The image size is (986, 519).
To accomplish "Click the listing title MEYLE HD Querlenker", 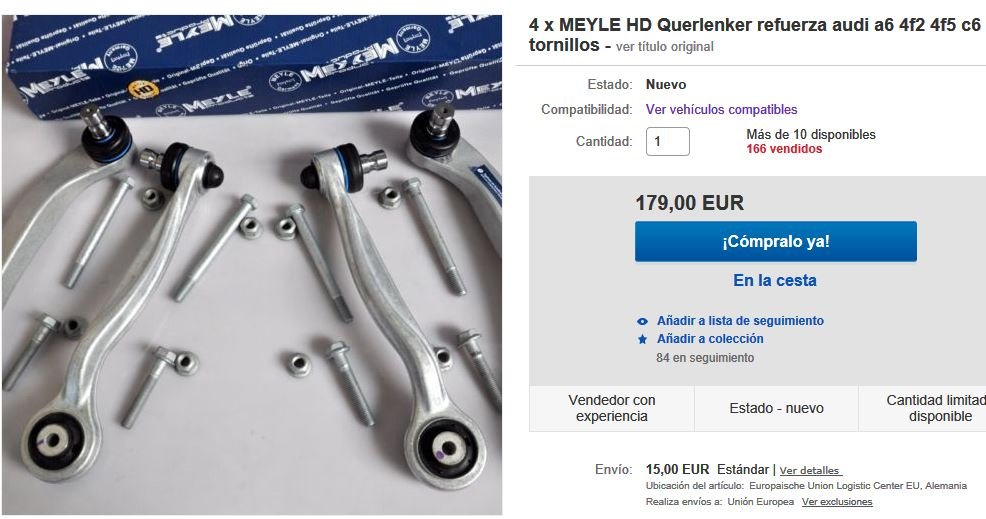I will click(x=755, y=35).
